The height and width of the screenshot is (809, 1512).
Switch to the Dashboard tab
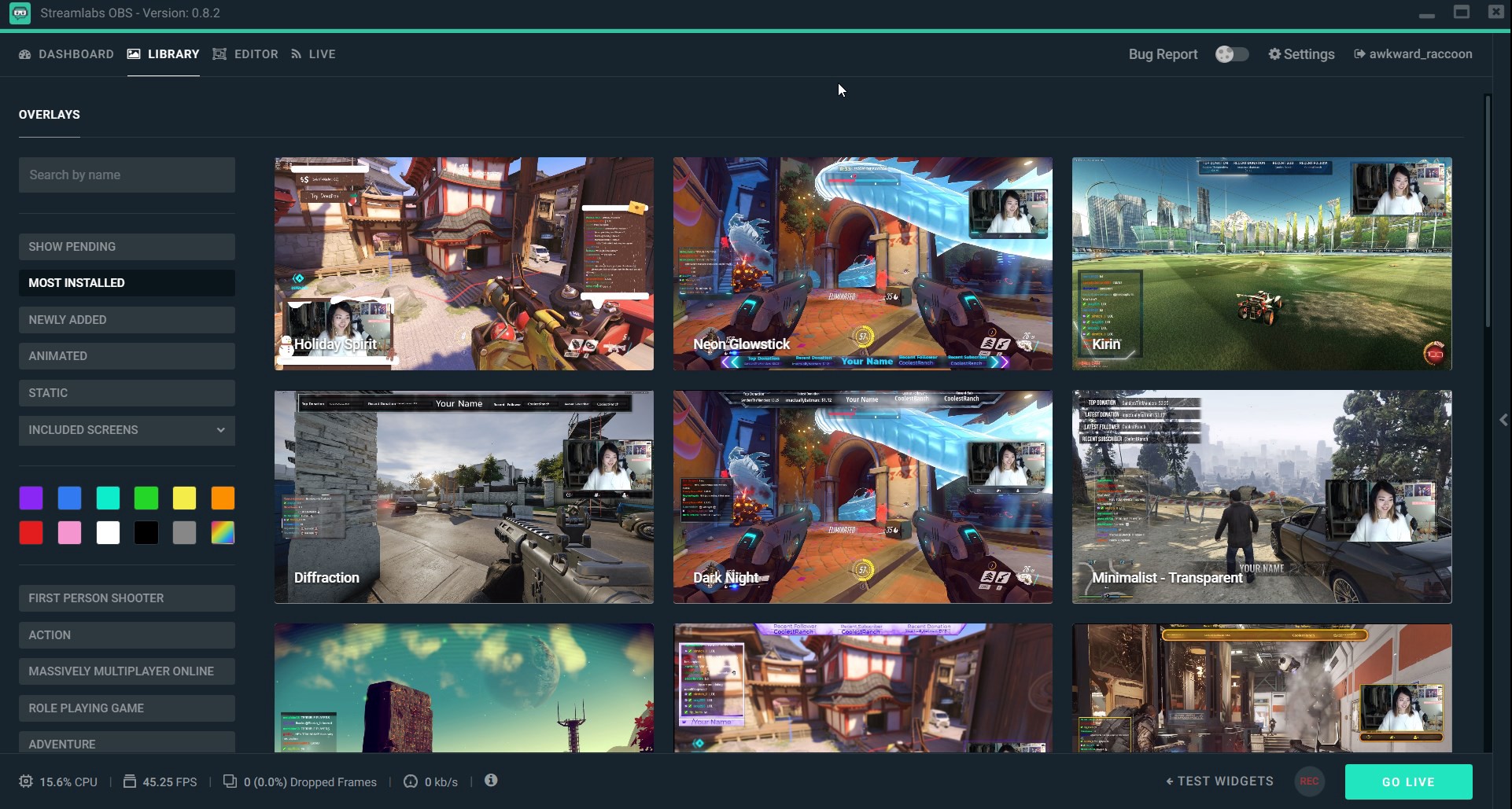(x=67, y=54)
